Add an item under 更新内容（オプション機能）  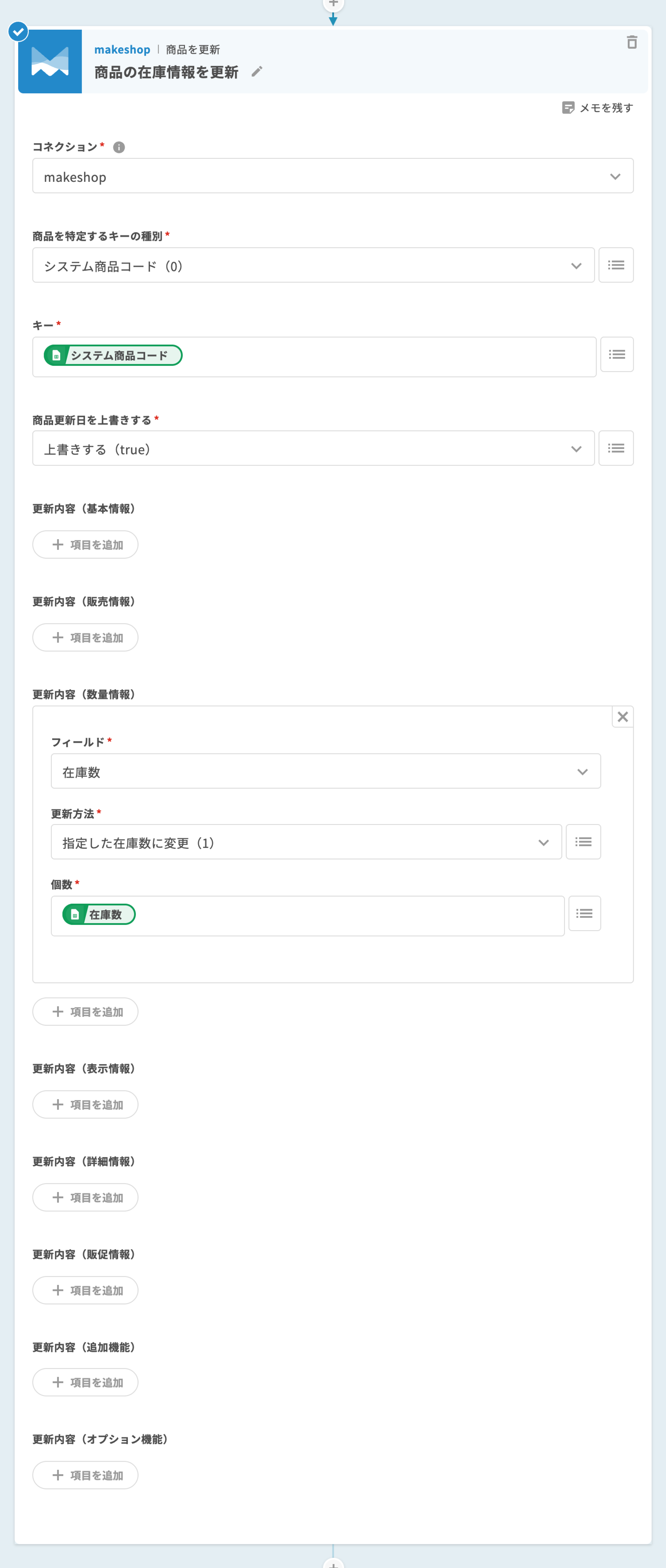pyautogui.click(x=85, y=1475)
